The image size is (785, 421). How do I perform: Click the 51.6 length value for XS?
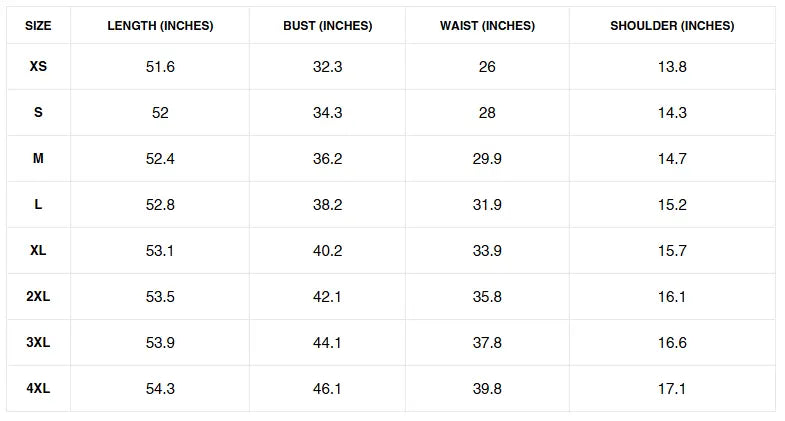pyautogui.click(x=160, y=67)
